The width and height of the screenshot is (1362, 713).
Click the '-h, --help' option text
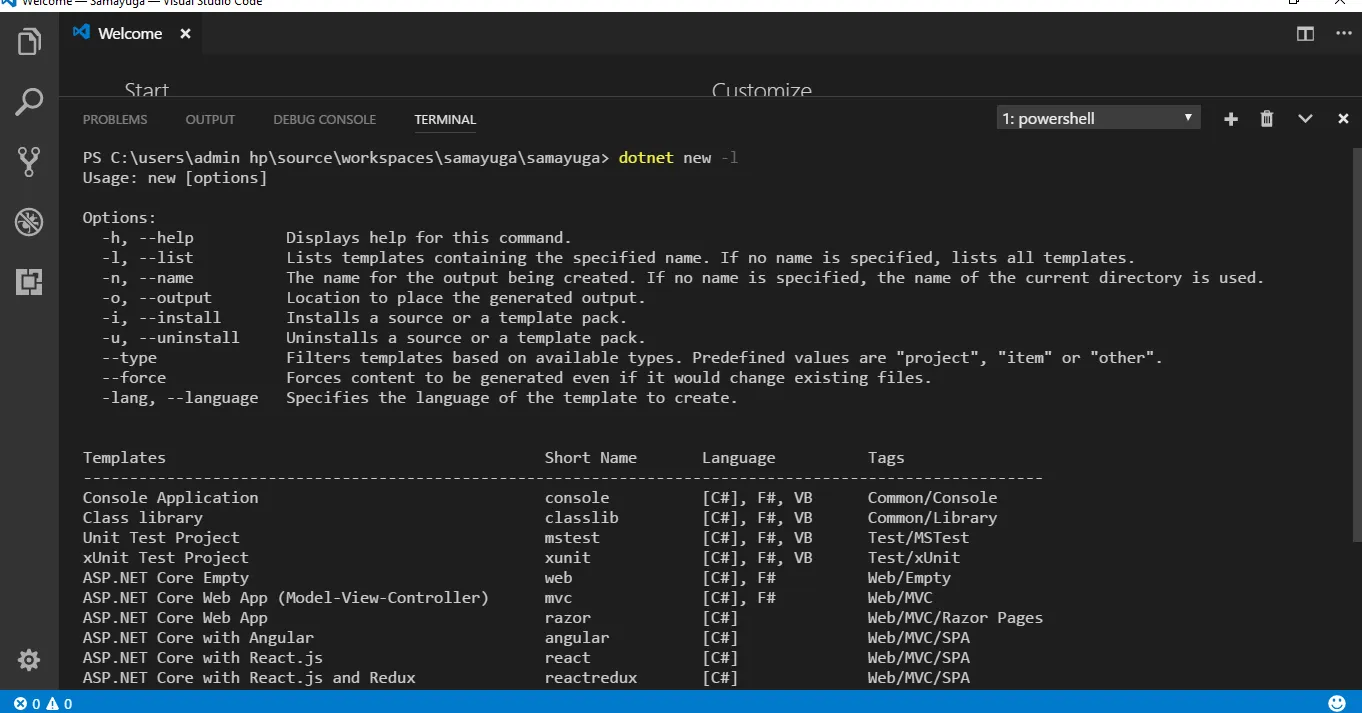pos(147,237)
